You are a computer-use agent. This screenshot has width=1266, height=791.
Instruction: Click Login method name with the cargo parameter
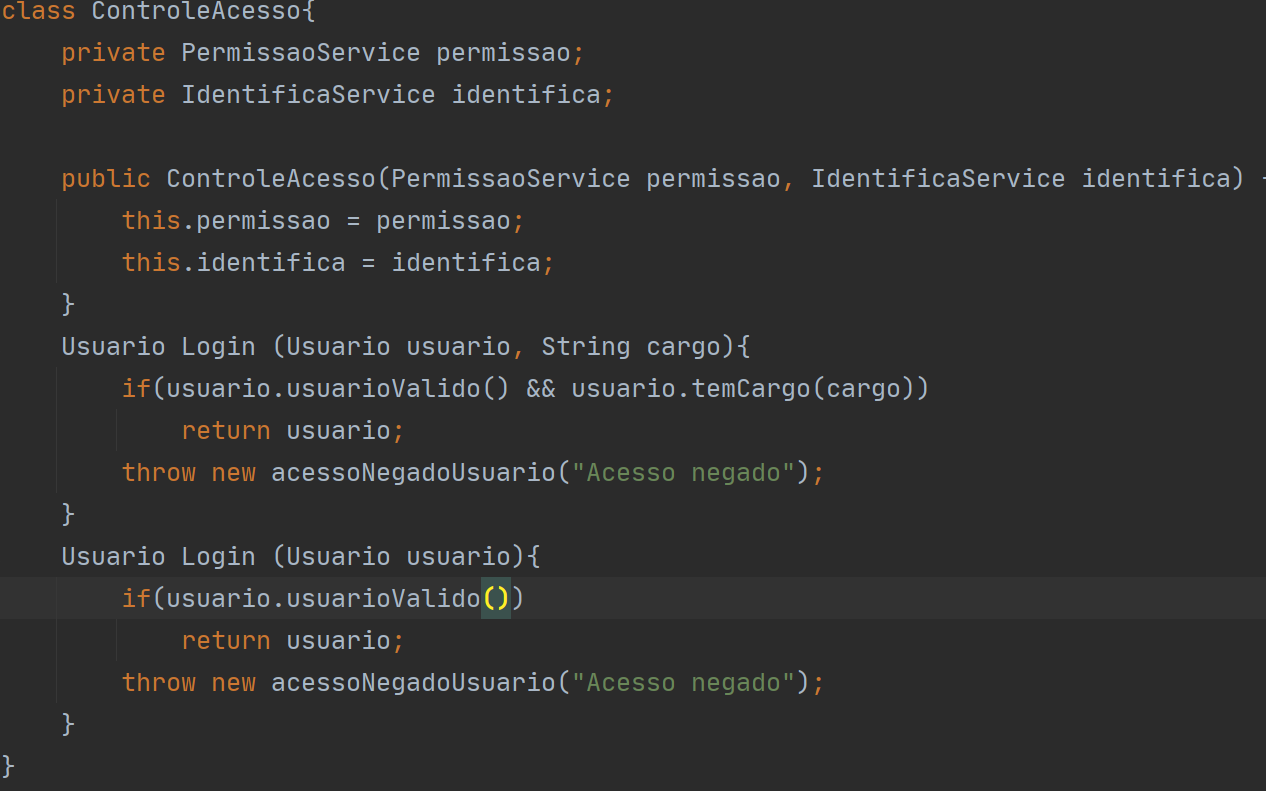[218, 347]
